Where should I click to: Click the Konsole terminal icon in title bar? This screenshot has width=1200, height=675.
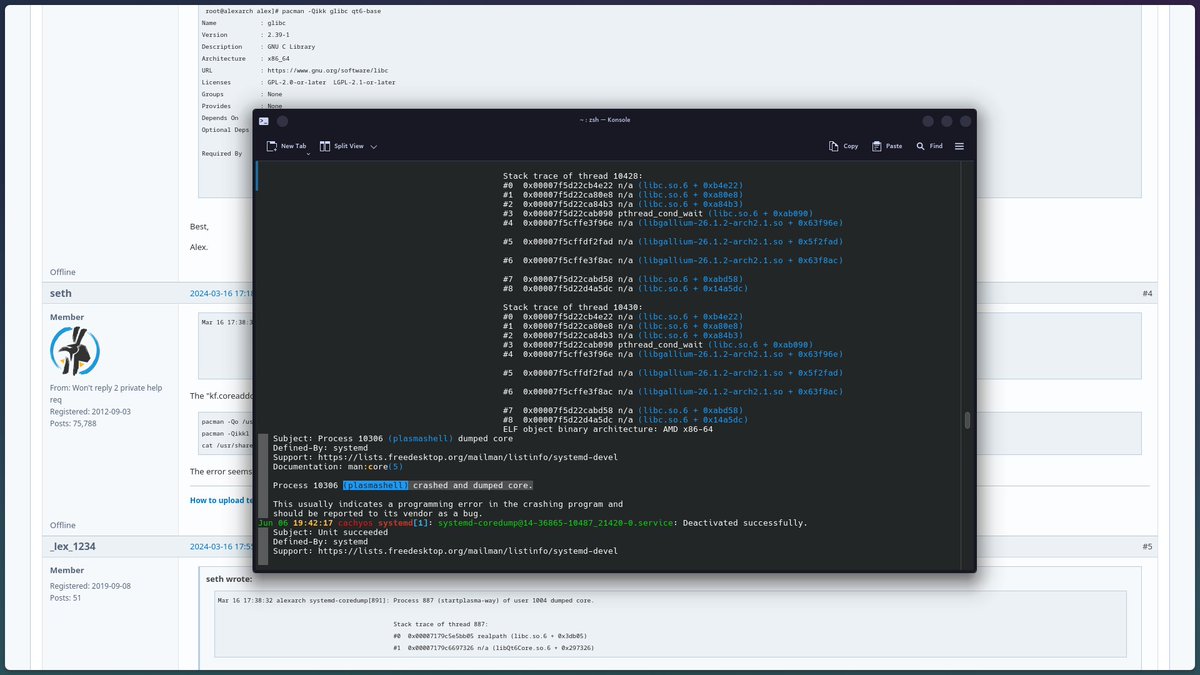click(264, 121)
